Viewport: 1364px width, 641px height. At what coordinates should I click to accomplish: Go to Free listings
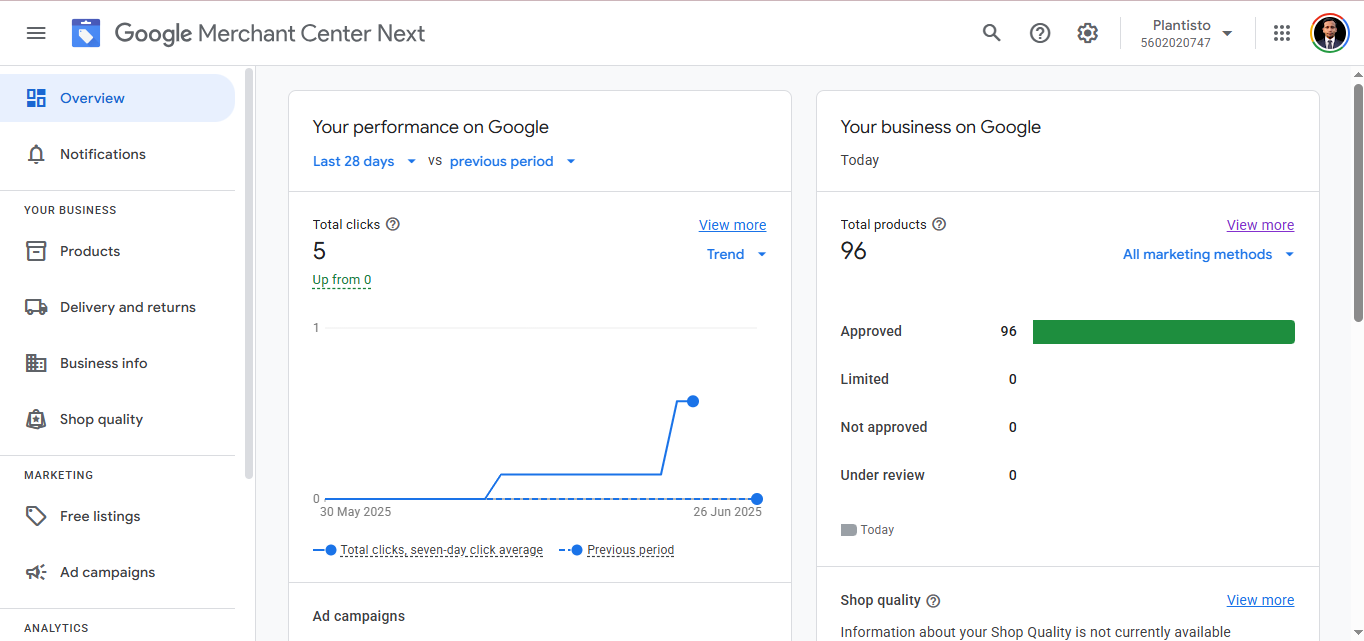117,516
